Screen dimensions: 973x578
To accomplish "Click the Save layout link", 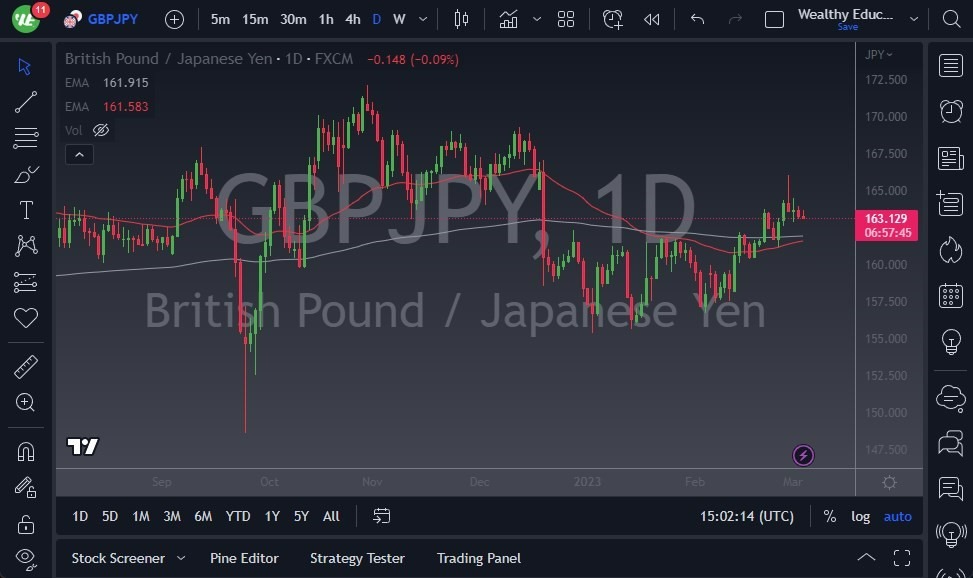I will (x=847, y=27).
